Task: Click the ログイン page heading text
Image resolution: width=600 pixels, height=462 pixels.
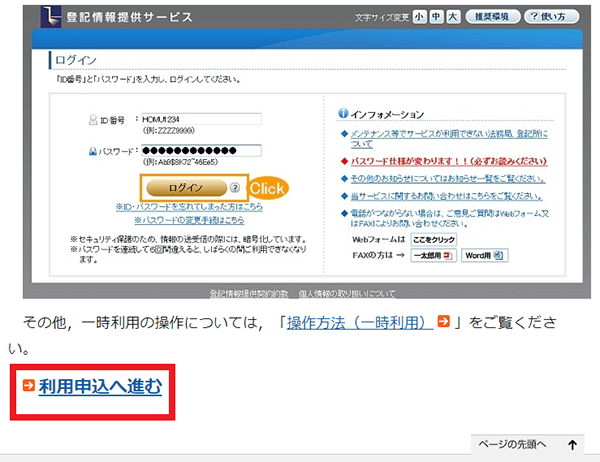Action: (76, 60)
